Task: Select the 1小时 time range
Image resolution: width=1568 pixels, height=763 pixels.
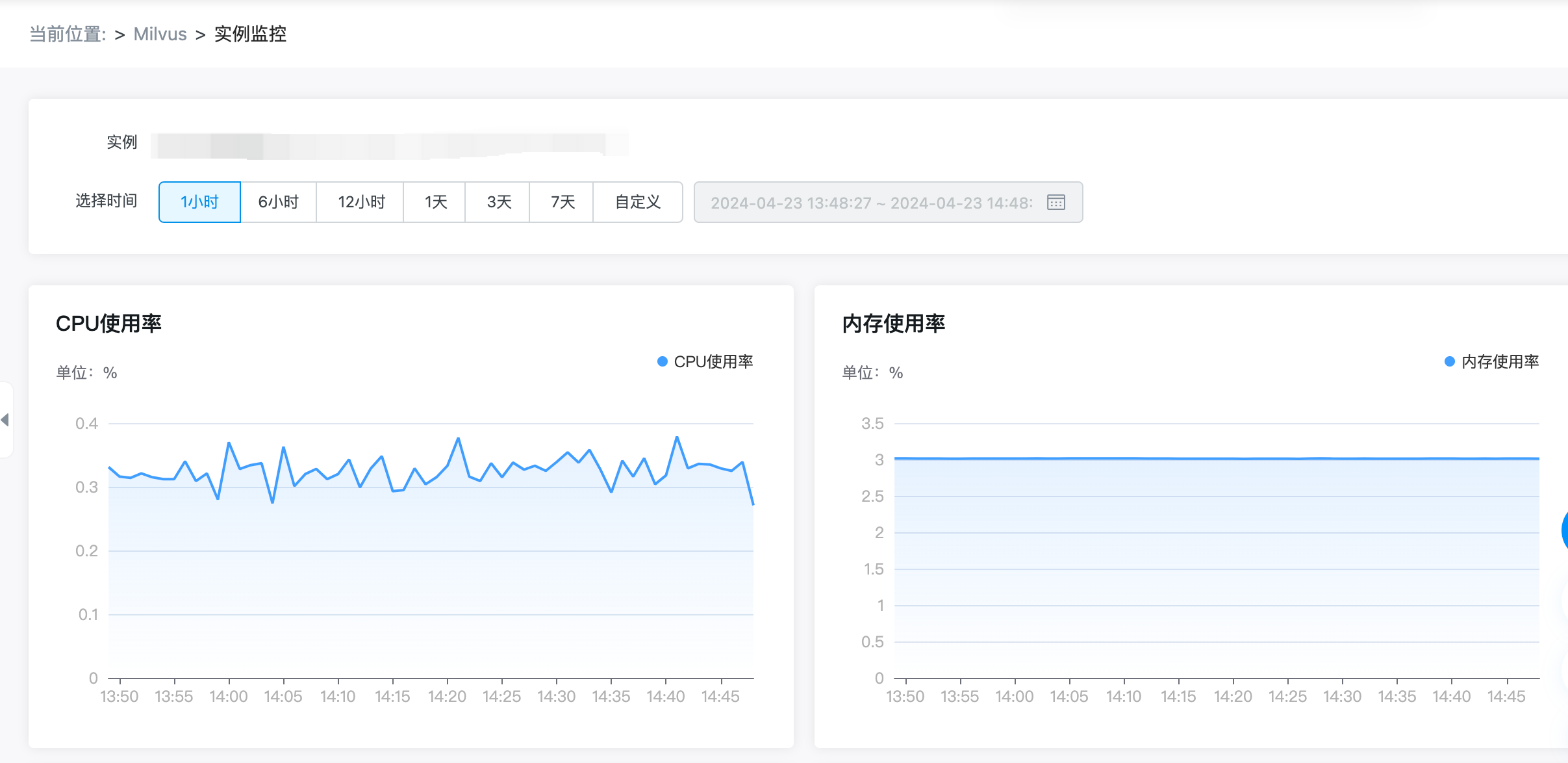Action: [x=199, y=202]
